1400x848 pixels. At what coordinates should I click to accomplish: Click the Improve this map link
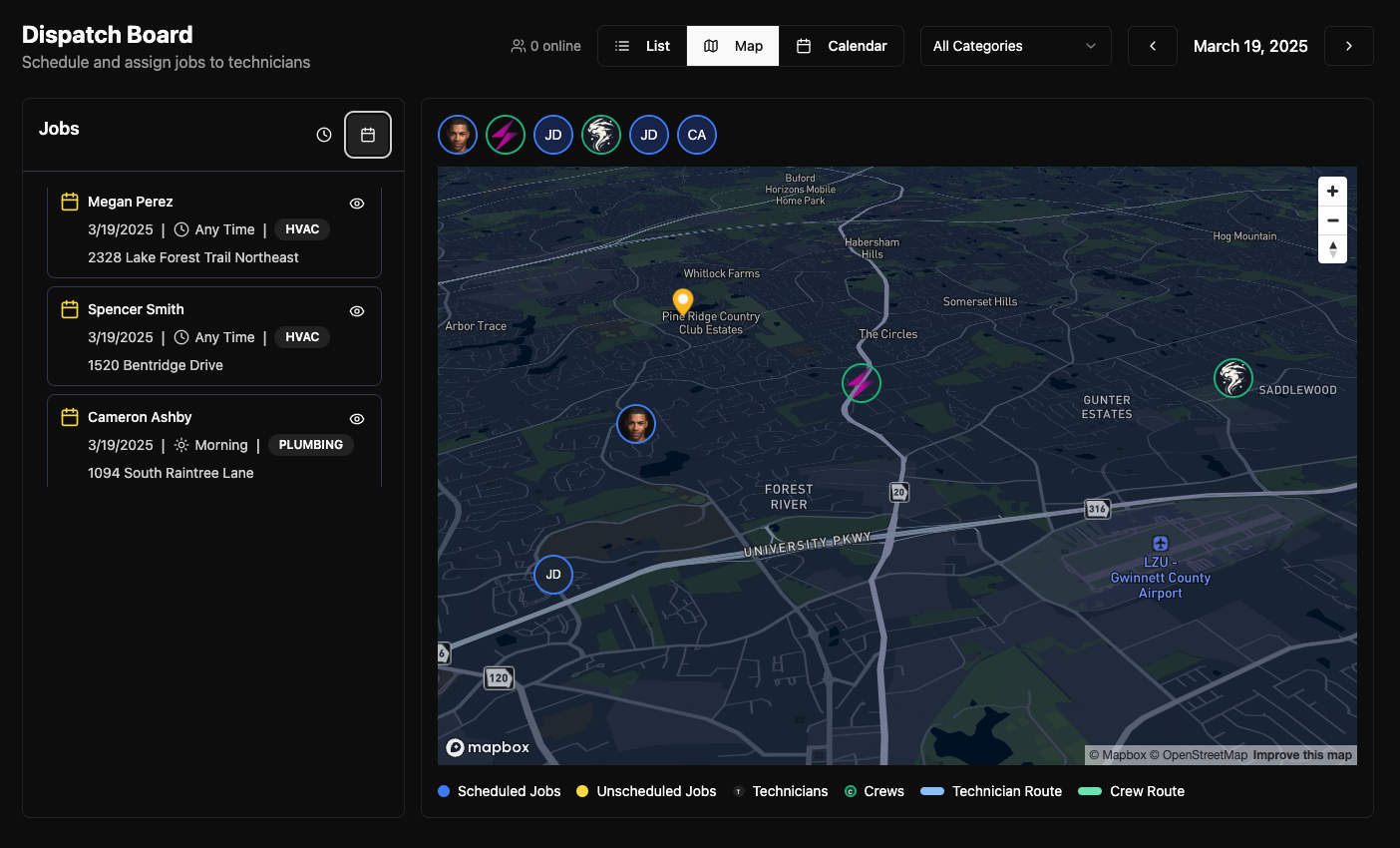click(1302, 755)
